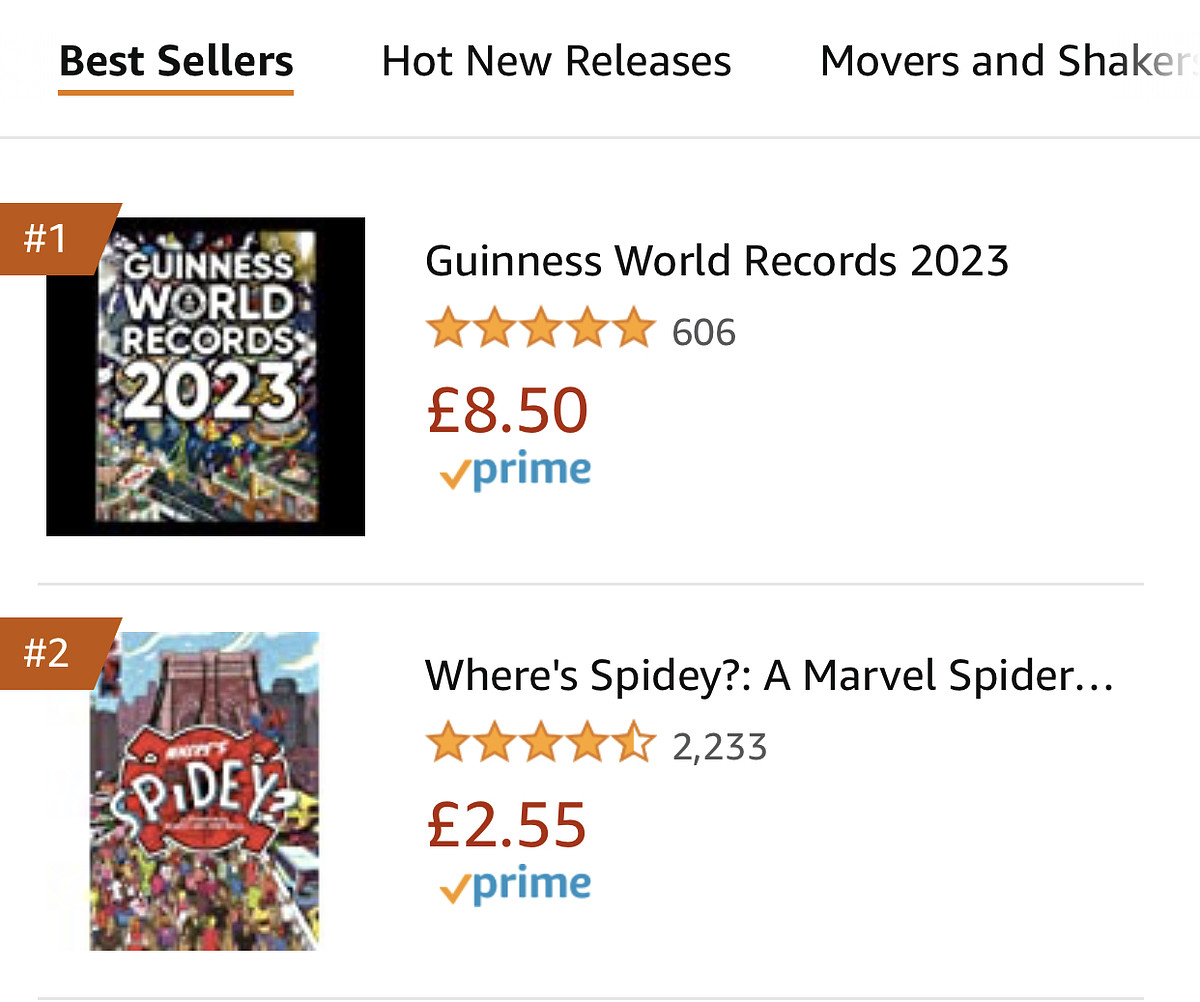The height and width of the screenshot is (1002, 1200).
Task: Click the Guinness five-star rating icons
Action: (540, 330)
